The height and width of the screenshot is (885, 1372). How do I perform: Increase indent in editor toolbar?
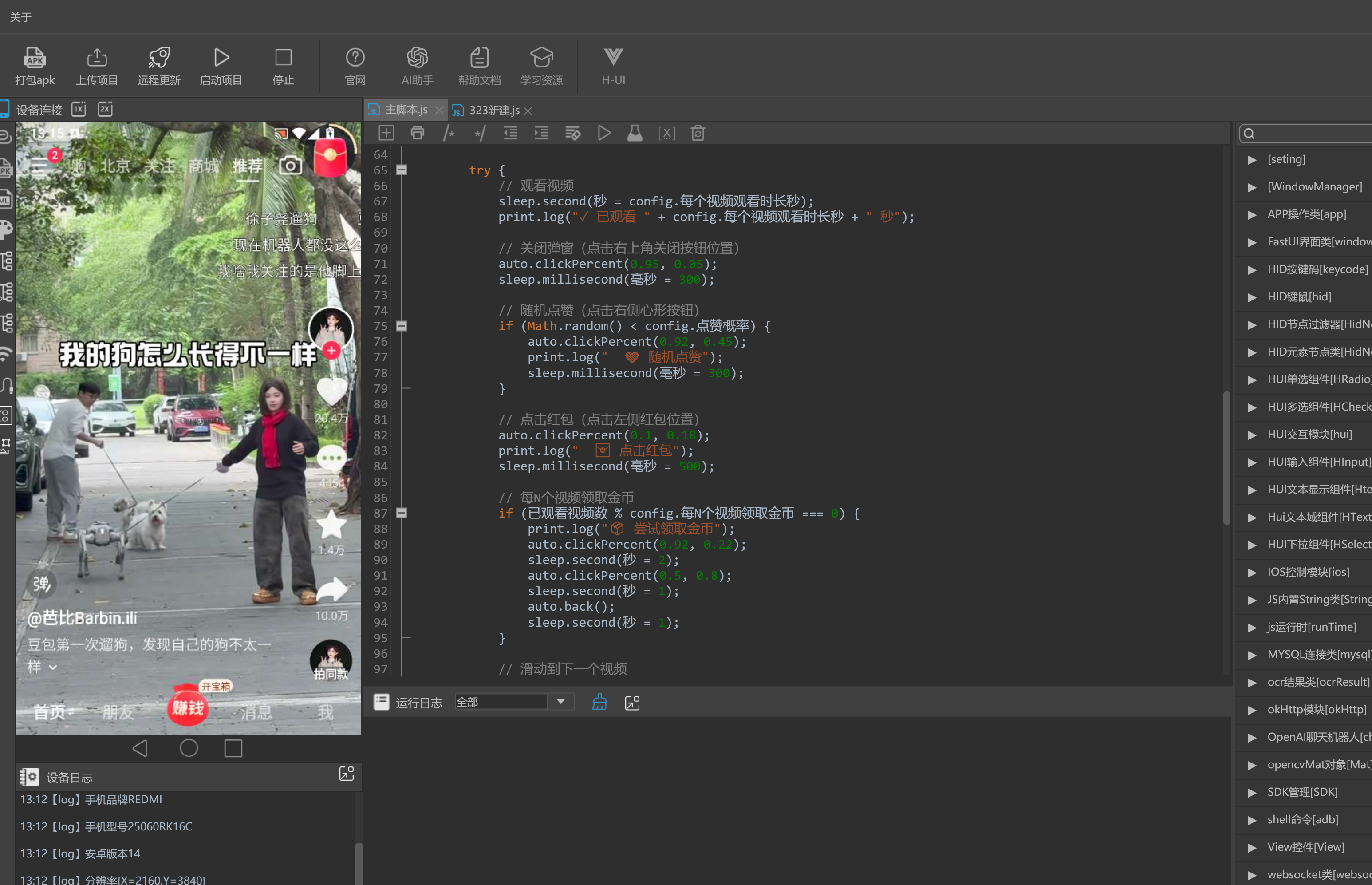pos(542,133)
